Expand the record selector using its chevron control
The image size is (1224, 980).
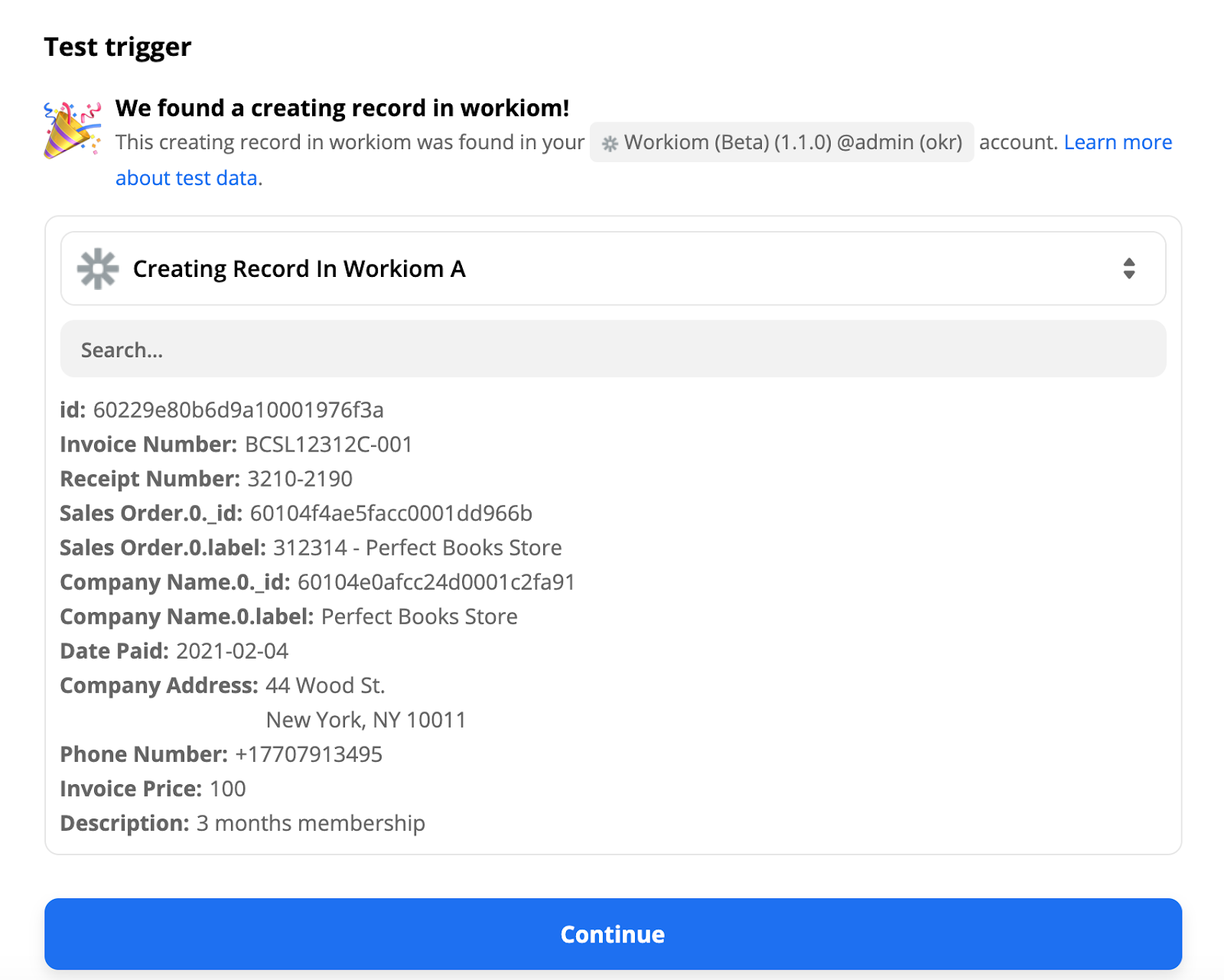1131,269
